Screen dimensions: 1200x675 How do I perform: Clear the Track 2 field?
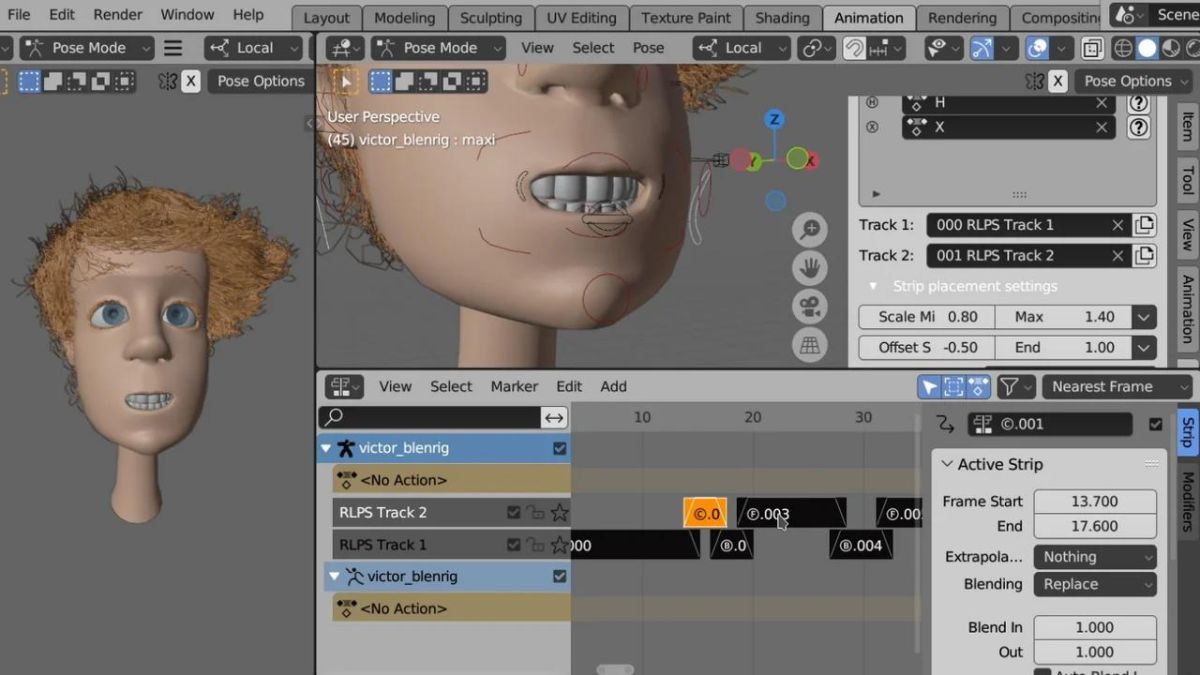point(1118,255)
